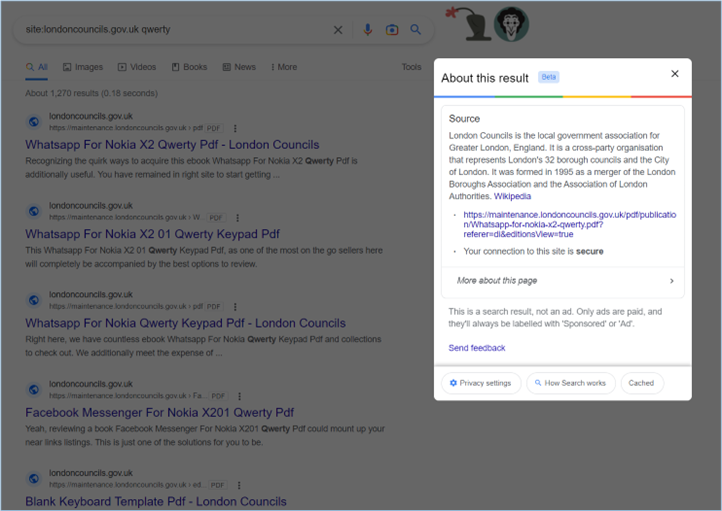Click the camera image search icon
Image resolution: width=722 pixels, height=511 pixels.
pos(392,30)
